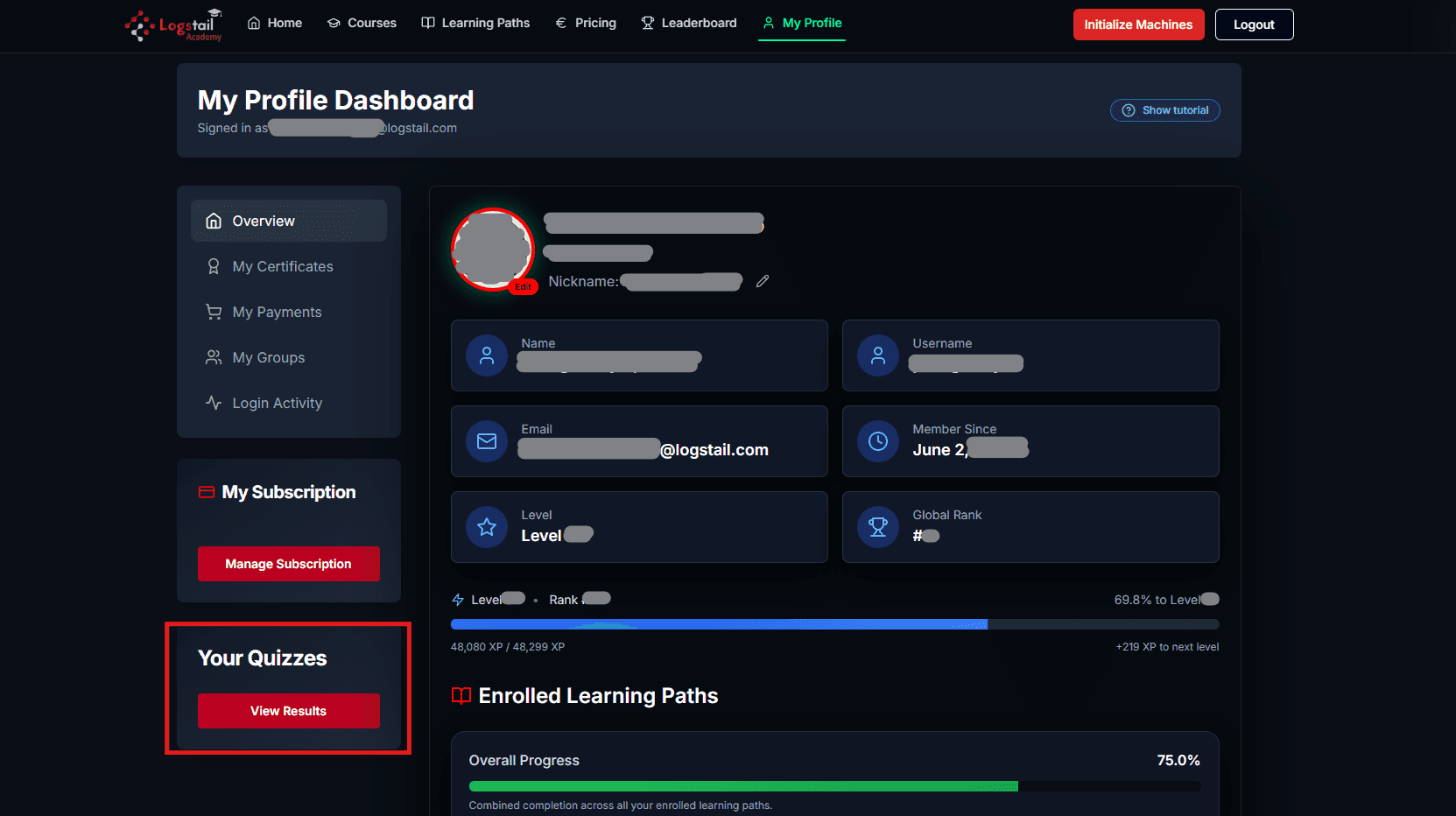Click the Your Quizzes heading
The image size is (1456, 816).
coord(263,658)
